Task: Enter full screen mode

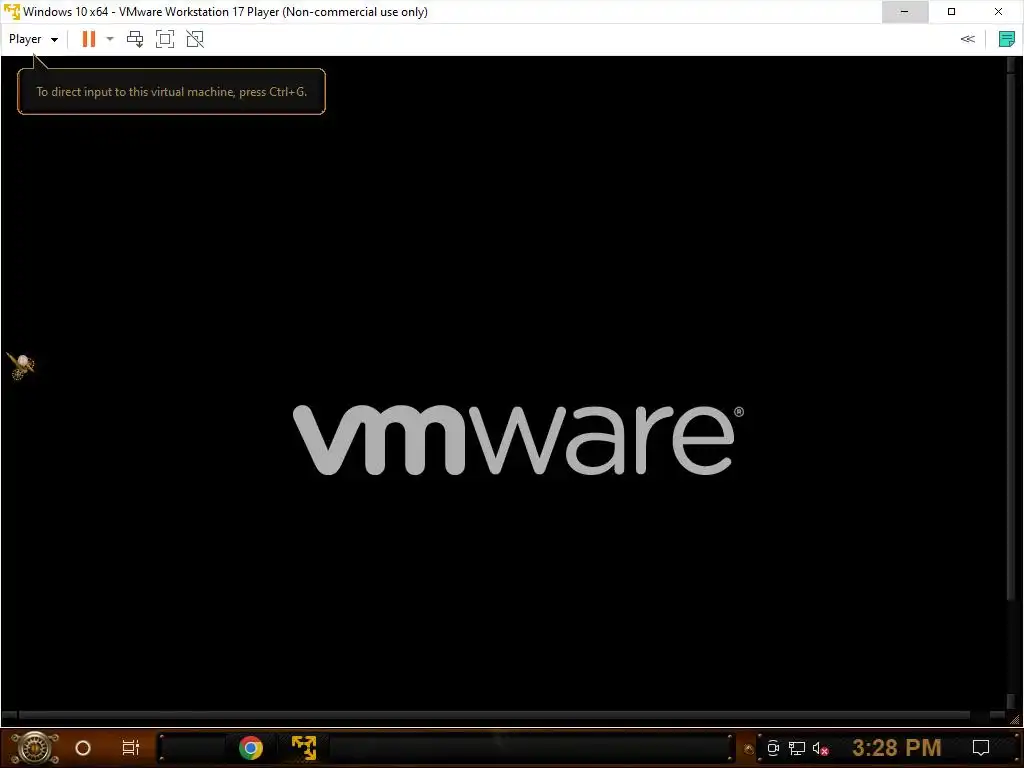Action: click(x=165, y=39)
